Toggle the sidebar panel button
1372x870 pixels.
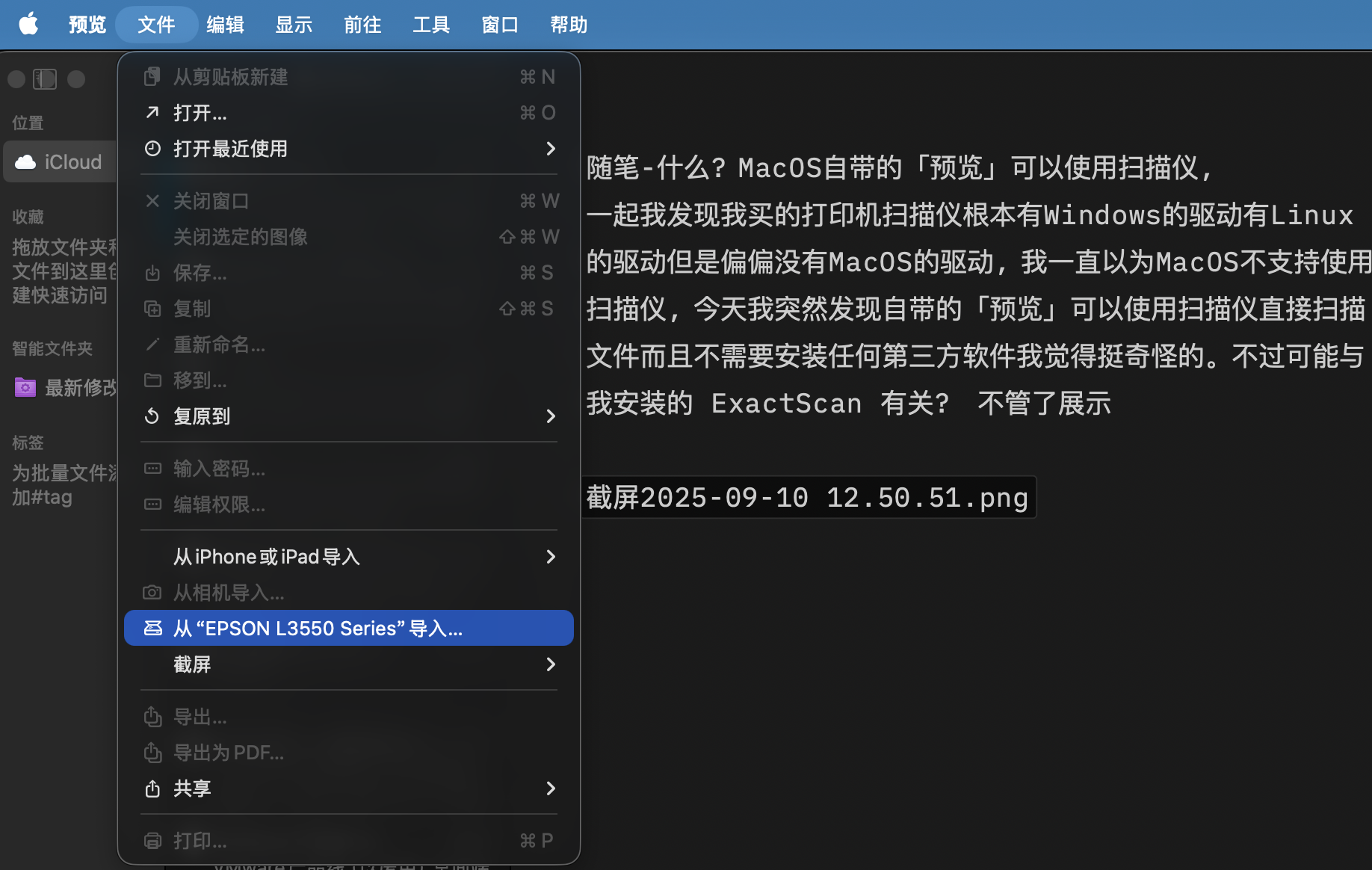(45, 79)
